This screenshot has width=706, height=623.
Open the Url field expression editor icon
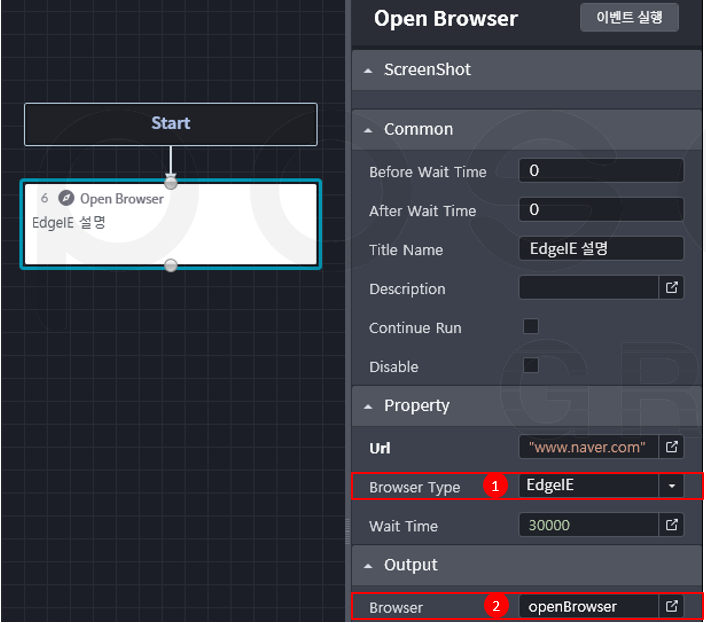[x=672, y=447]
